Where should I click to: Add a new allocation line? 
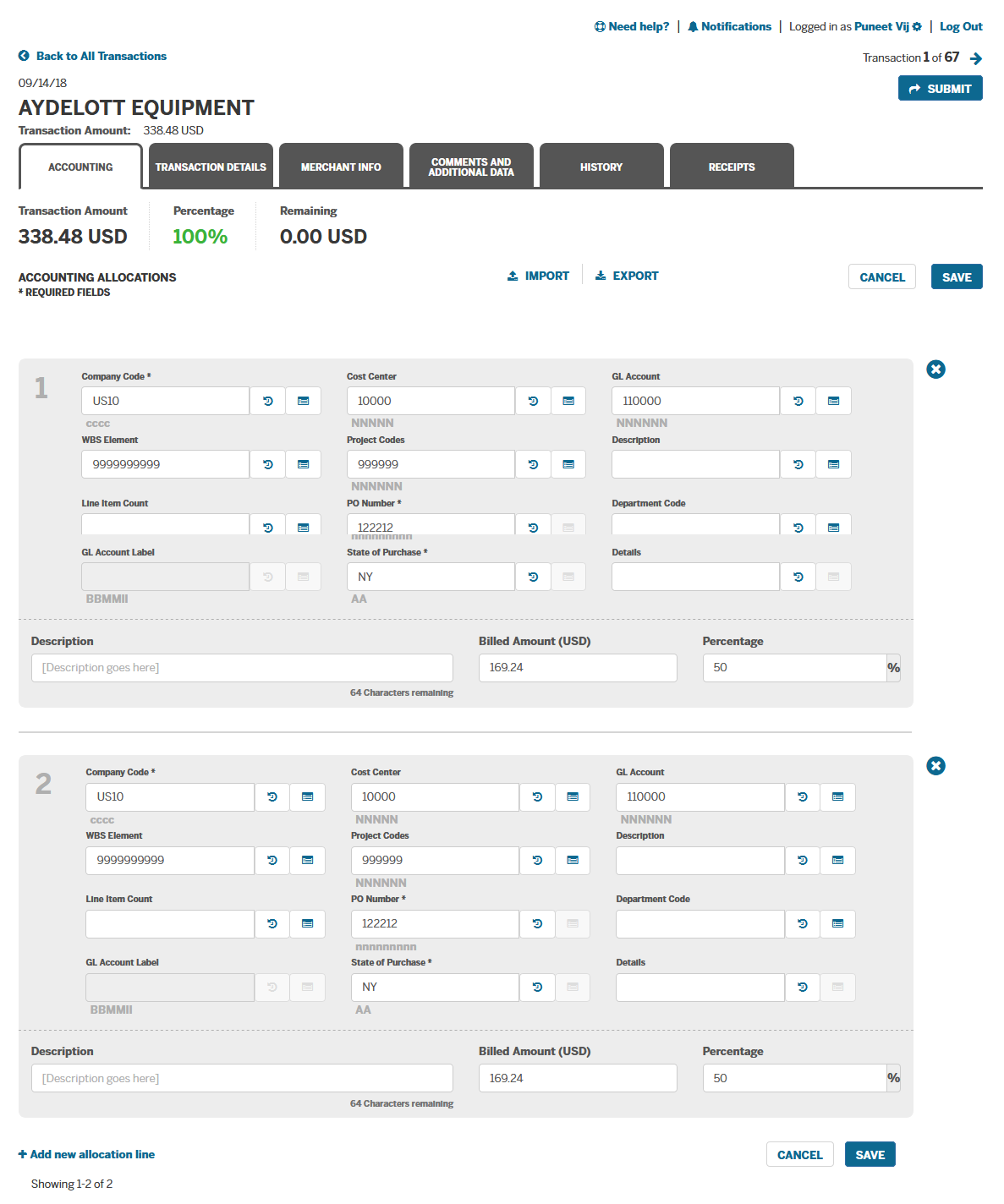pyautogui.click(x=86, y=1153)
